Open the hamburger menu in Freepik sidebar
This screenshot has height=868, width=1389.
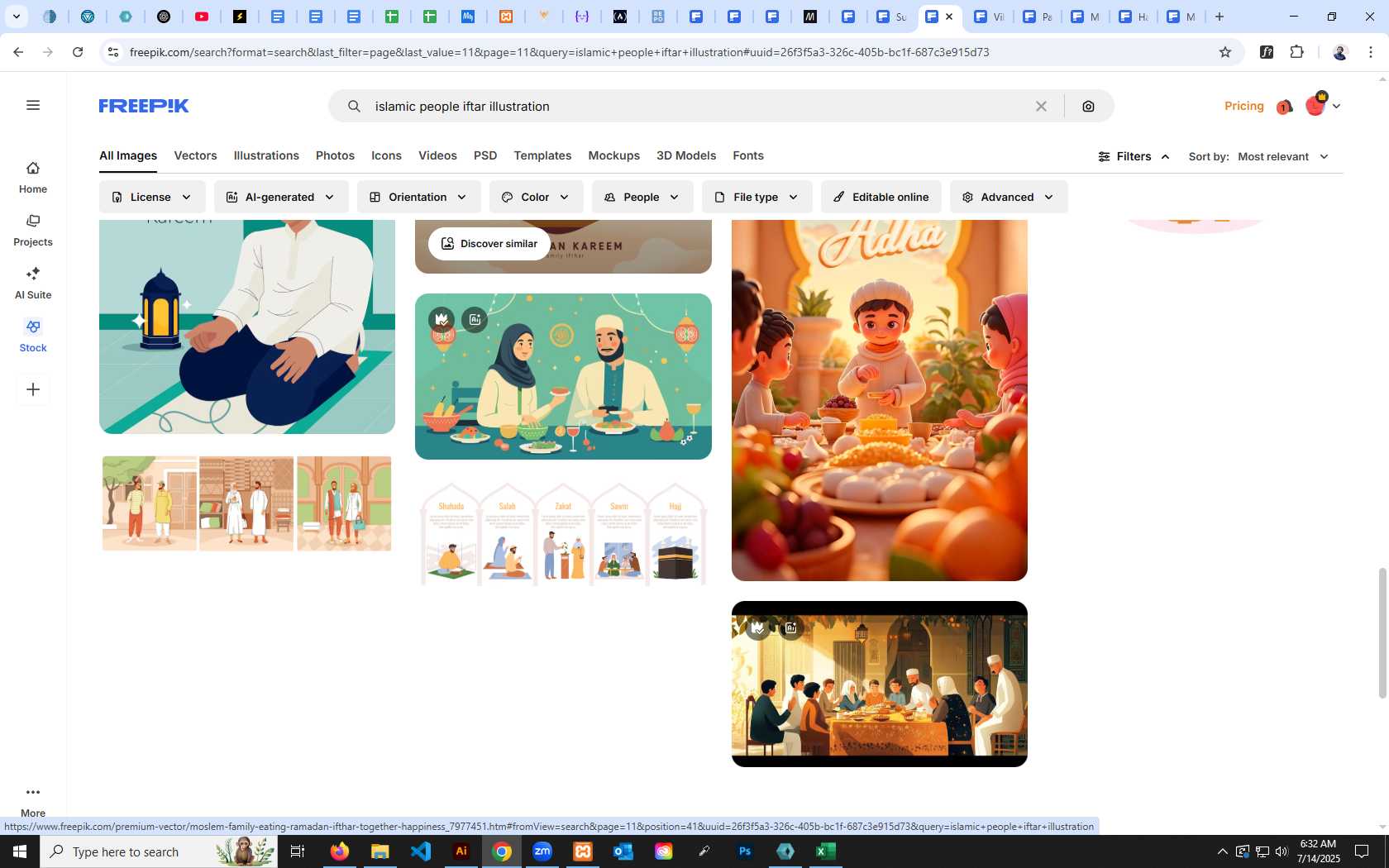tap(33, 105)
